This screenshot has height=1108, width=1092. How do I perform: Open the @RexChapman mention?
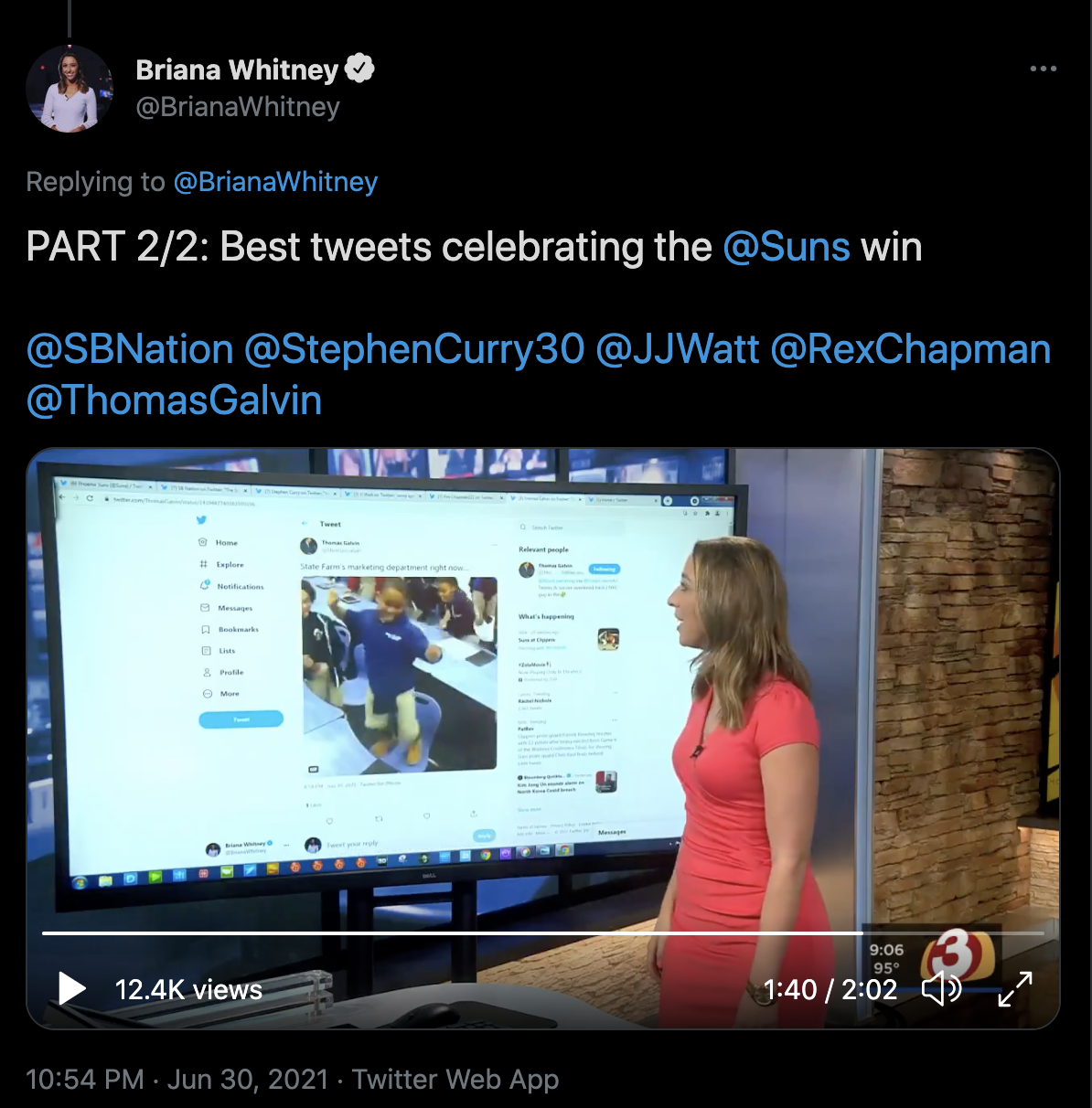pyautogui.click(x=911, y=349)
